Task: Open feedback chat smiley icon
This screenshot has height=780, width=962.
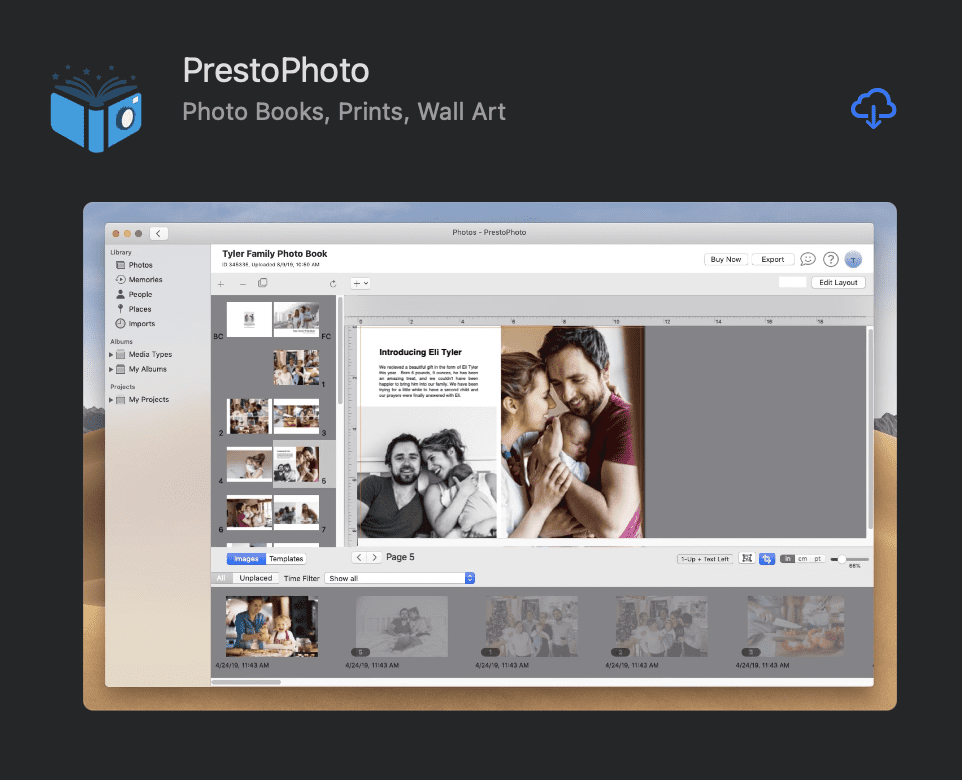Action: (x=808, y=260)
